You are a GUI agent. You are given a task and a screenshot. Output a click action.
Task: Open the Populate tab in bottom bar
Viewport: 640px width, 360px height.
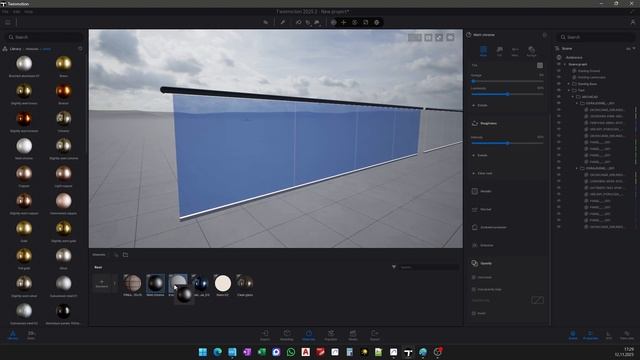(331, 335)
